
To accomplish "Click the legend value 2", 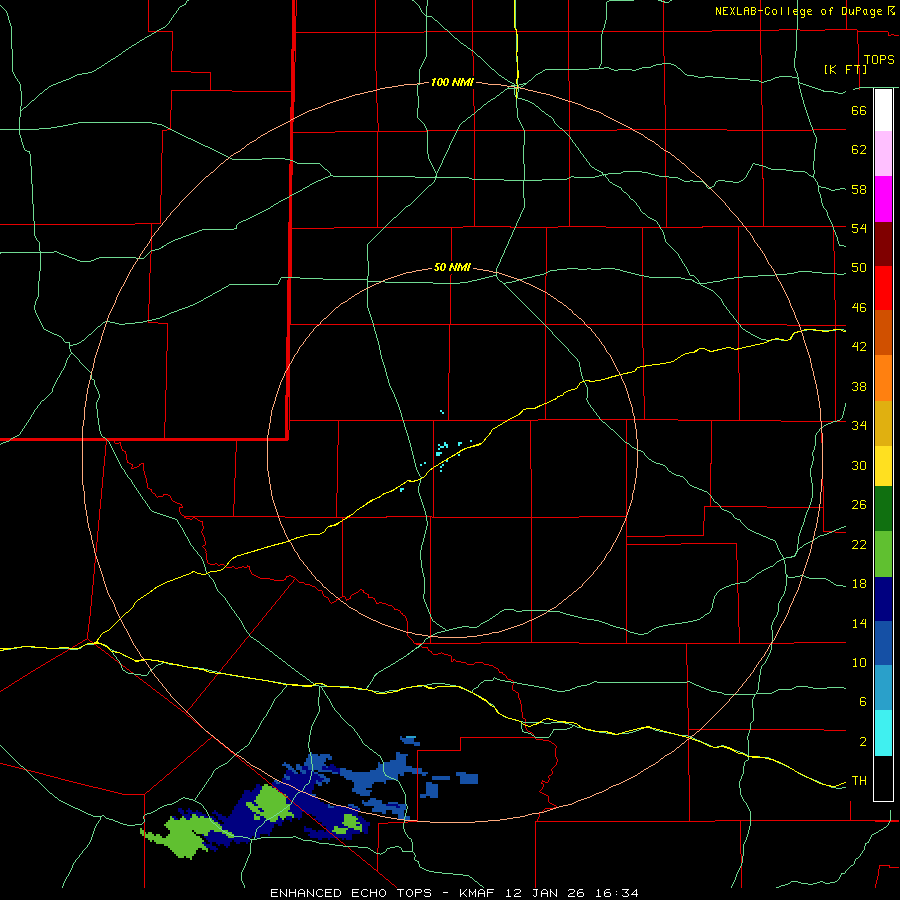I will (x=863, y=741).
